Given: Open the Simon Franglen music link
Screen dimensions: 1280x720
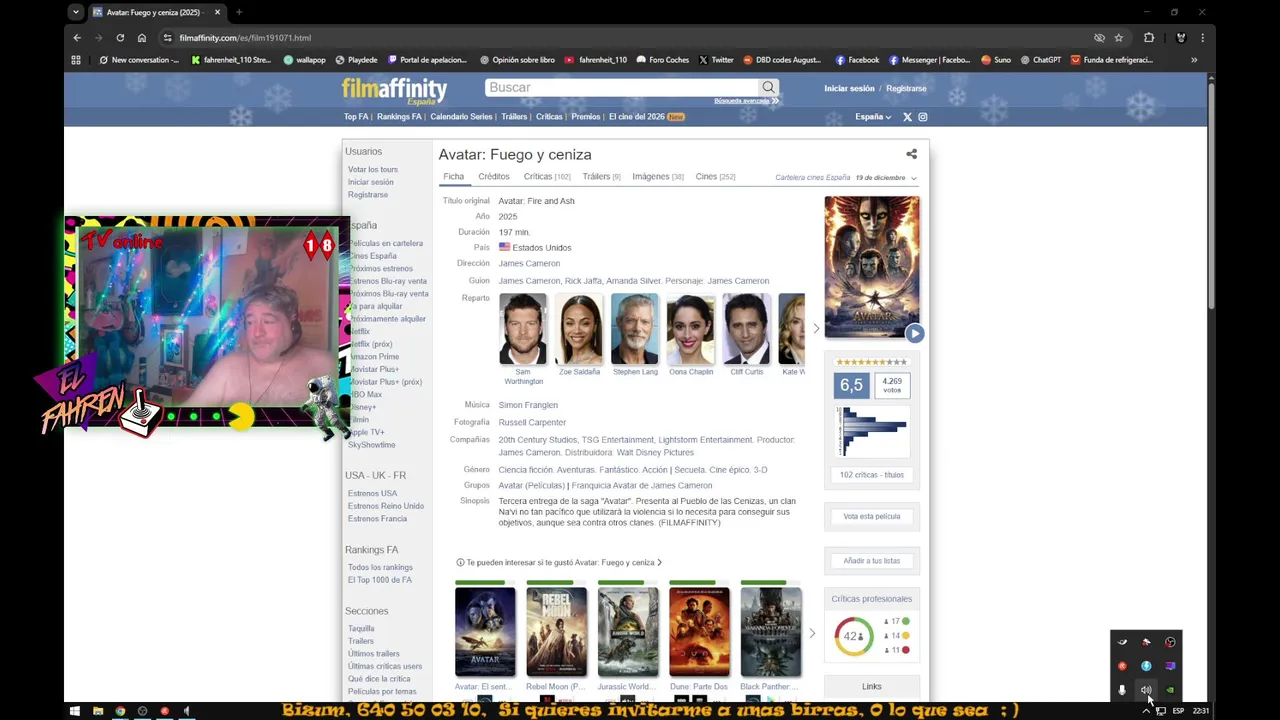Looking at the screenshot, I should [528, 405].
